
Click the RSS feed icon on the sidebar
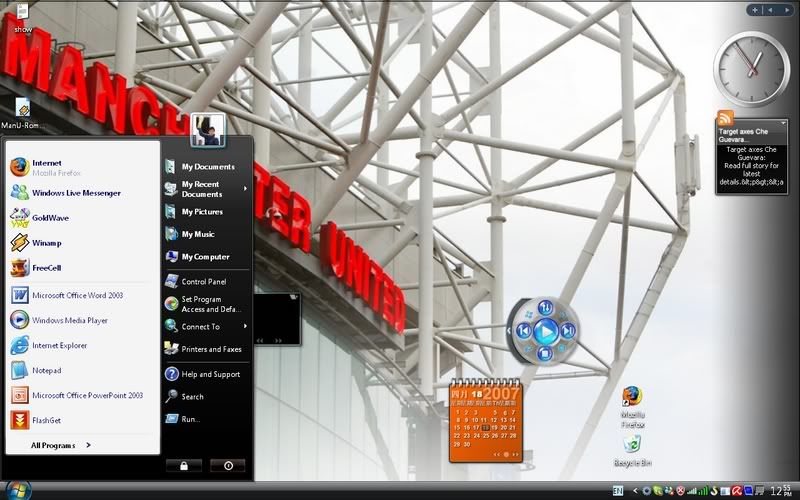[726, 119]
